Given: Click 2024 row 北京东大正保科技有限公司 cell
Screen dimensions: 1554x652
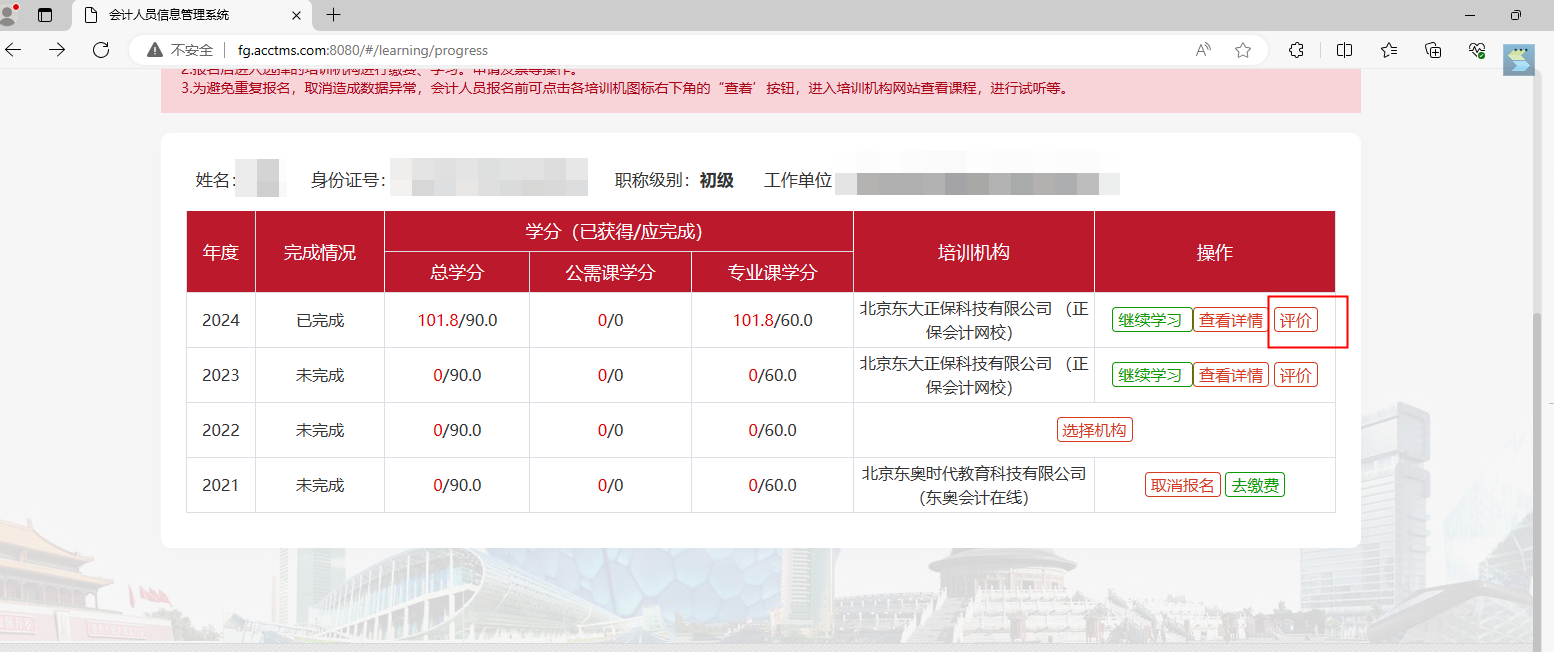Looking at the screenshot, I should click(x=974, y=320).
